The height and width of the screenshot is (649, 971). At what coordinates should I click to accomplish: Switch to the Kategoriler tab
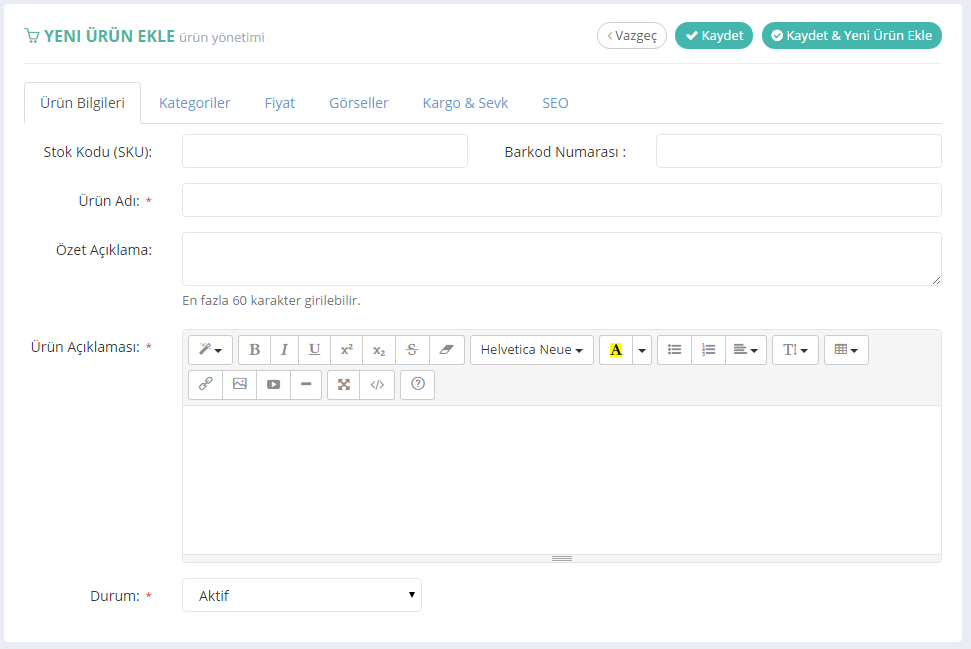pos(195,103)
